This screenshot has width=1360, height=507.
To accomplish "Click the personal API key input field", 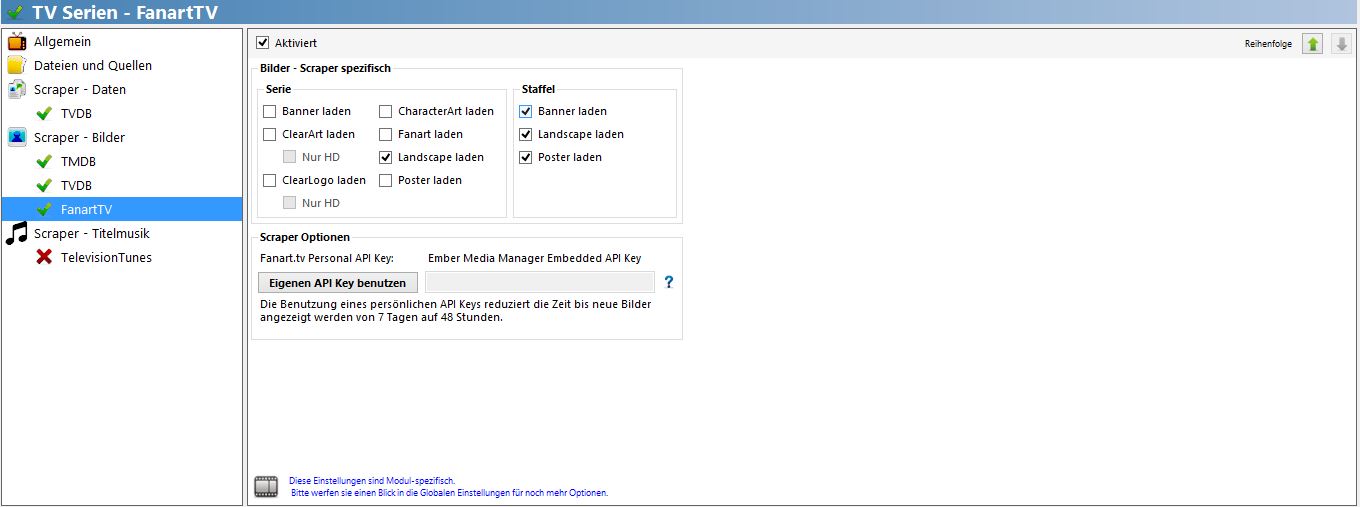I will 540,283.
